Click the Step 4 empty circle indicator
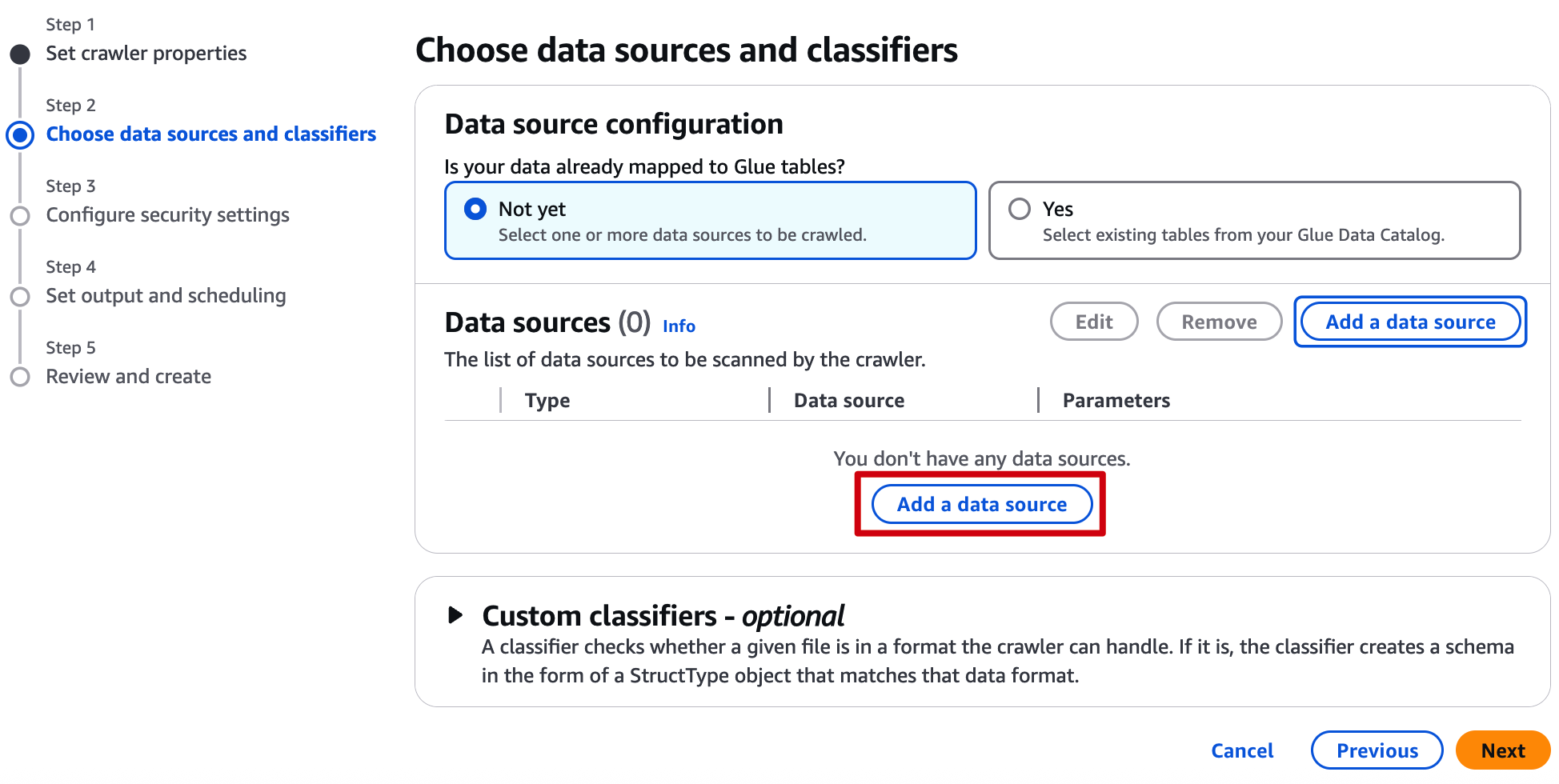The height and width of the screenshot is (784, 1559). 20,297
